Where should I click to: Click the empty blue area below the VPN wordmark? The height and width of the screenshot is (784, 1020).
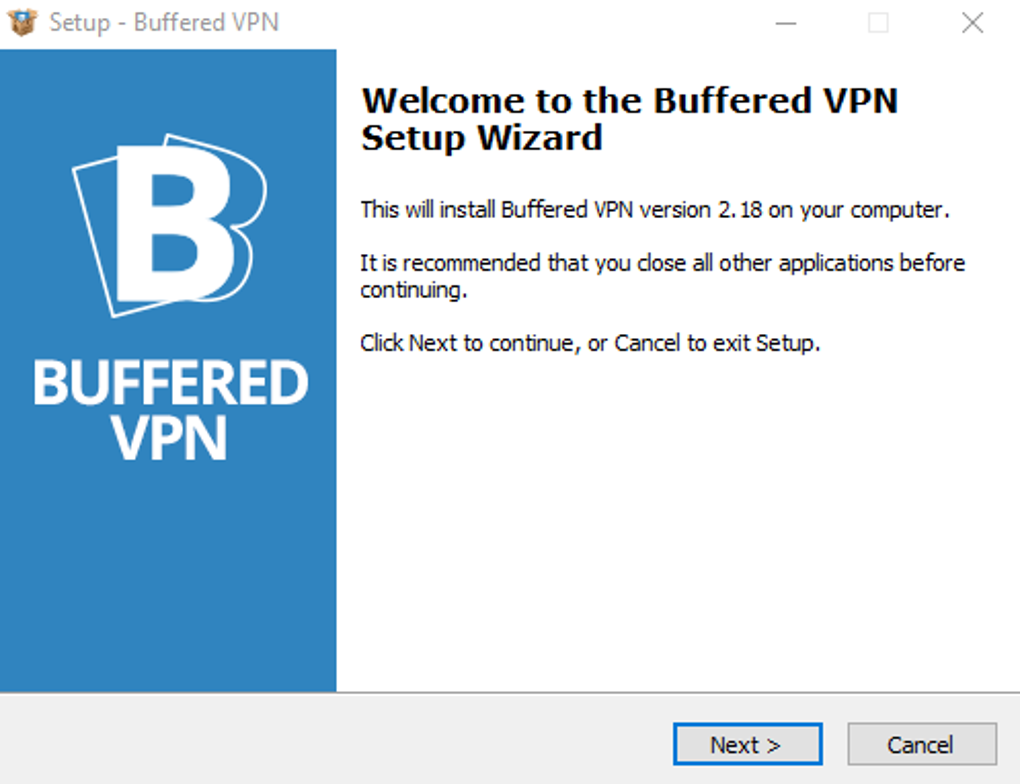tap(168, 580)
